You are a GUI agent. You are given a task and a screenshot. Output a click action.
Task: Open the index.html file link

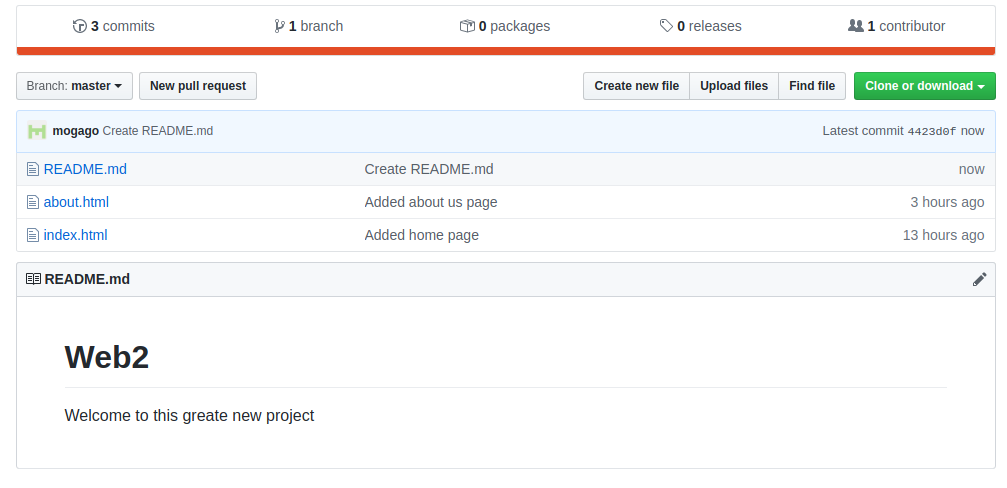pyautogui.click(x=76, y=235)
